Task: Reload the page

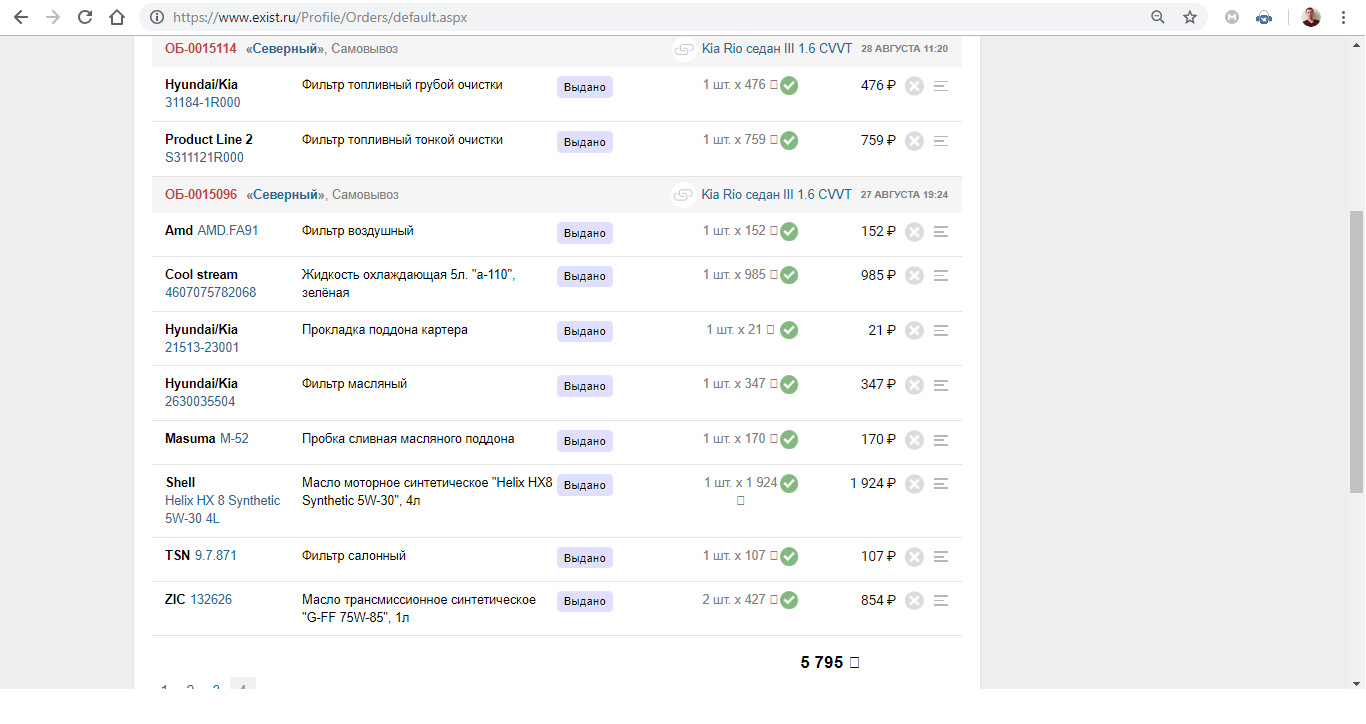Action: 85,17
